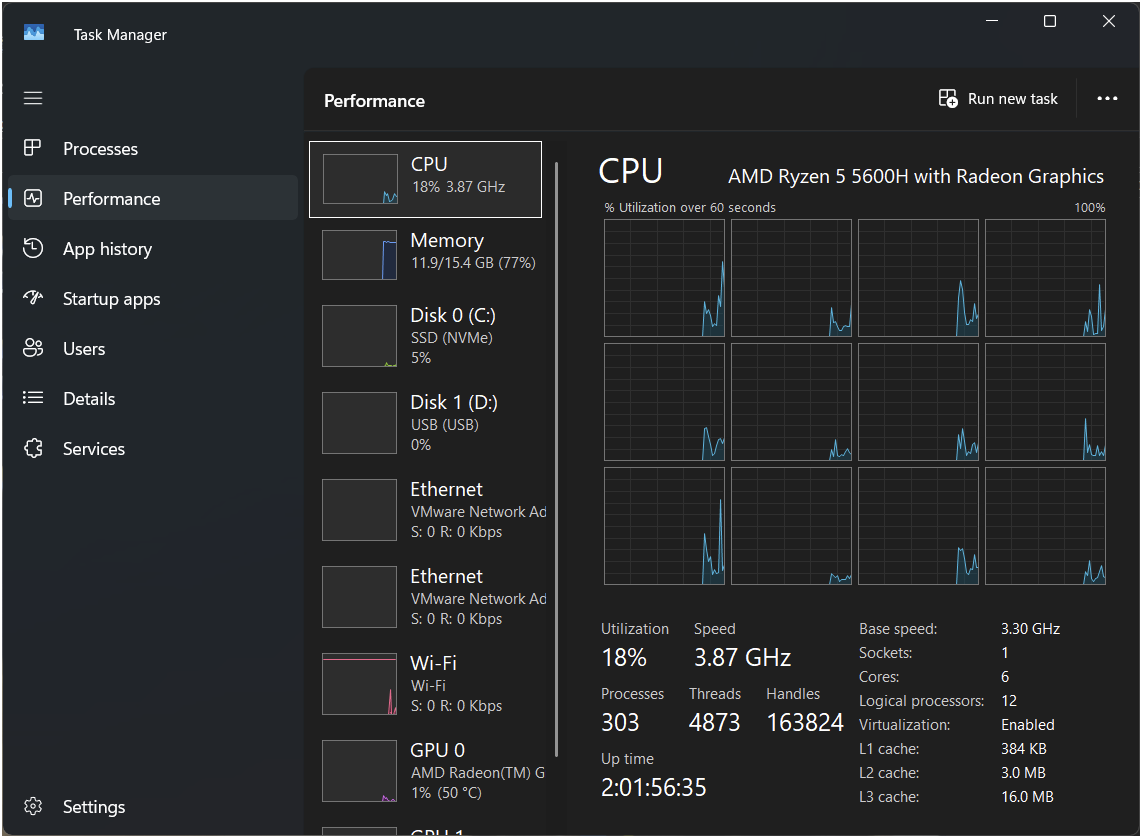1142x838 pixels.
Task: Select the first Ethernet VMware adapter
Action: tap(425, 510)
